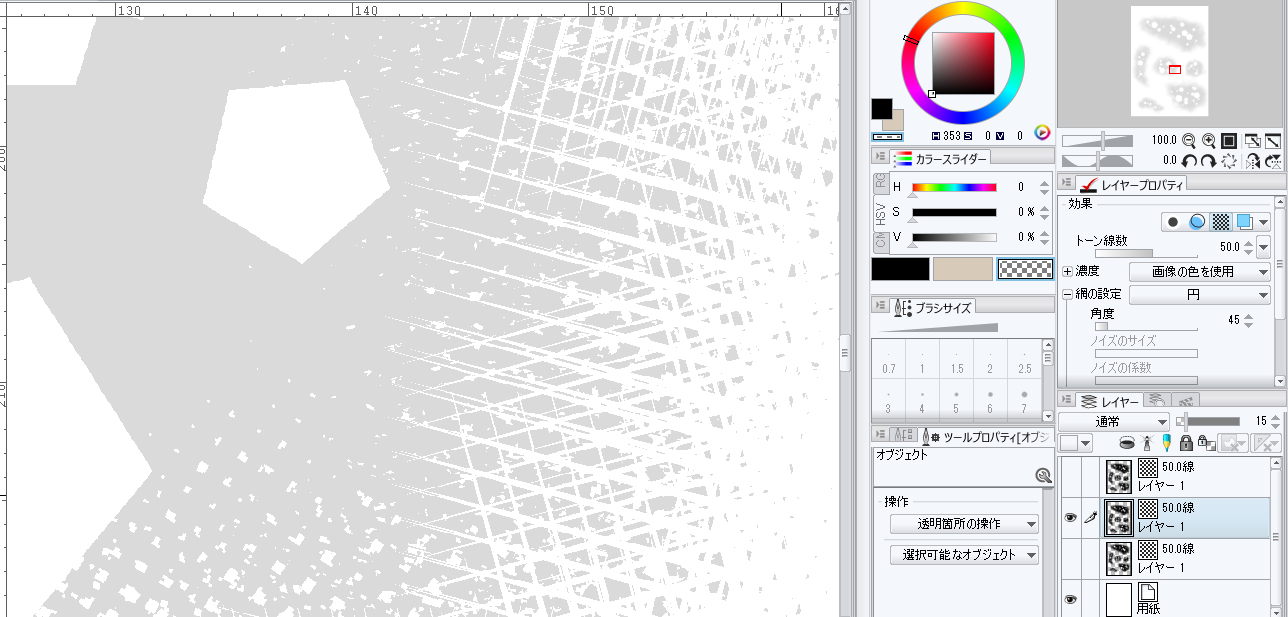Open the Layer Property panel menu icon
This screenshot has width=1288, height=617.
coord(1066,184)
